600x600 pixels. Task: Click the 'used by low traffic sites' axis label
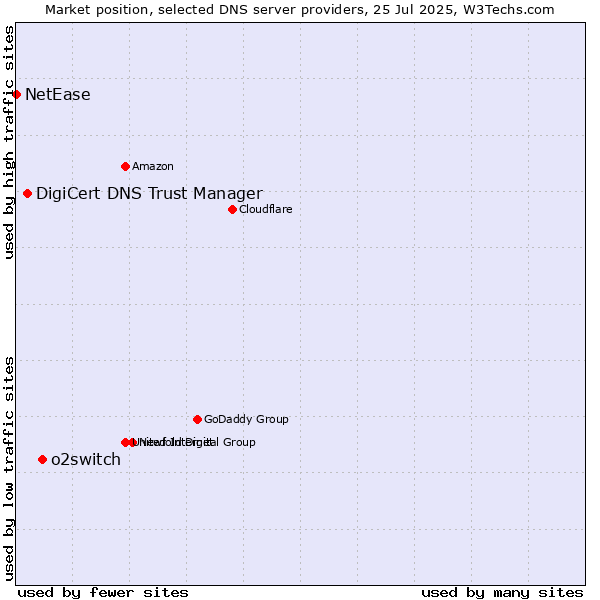coord(9,469)
